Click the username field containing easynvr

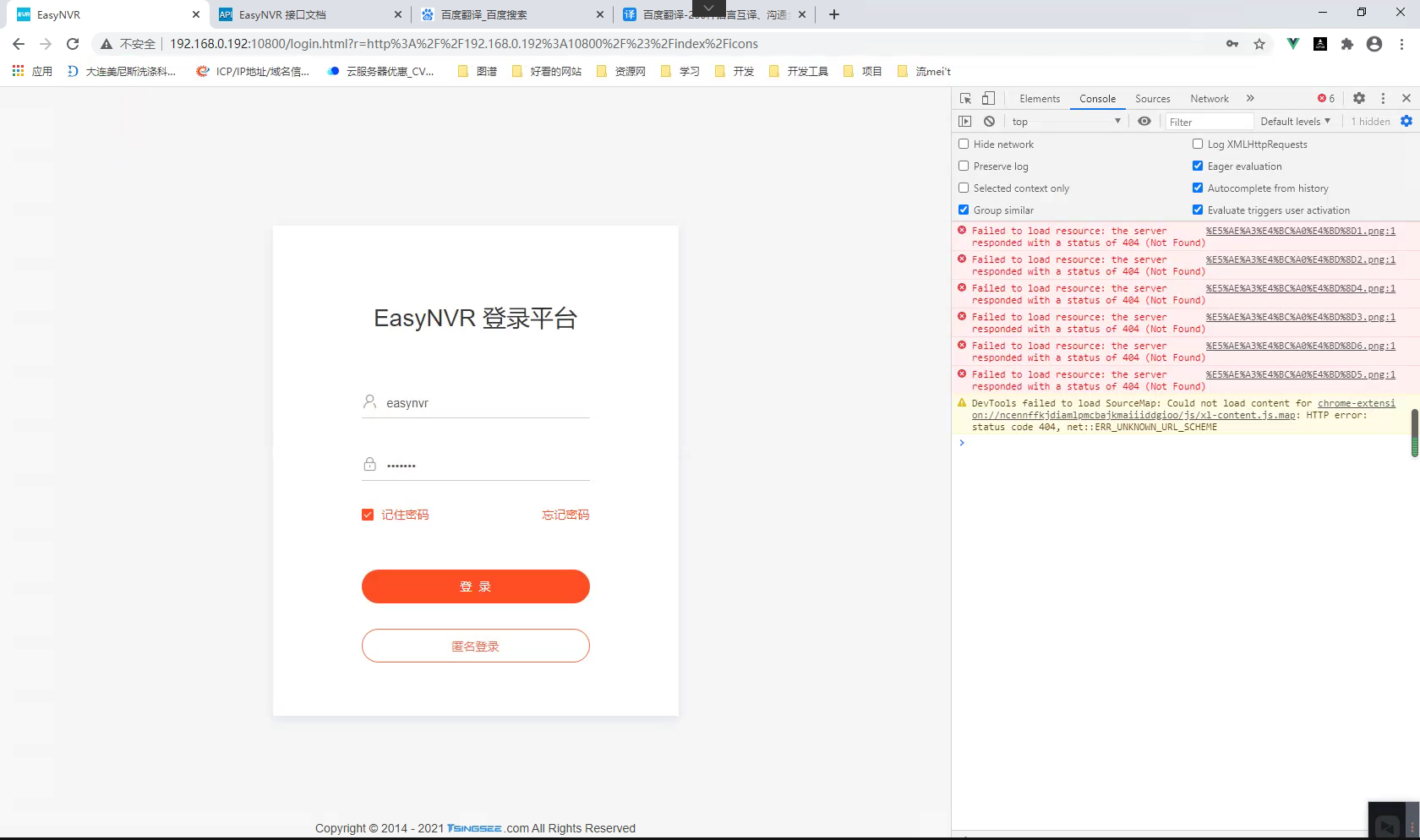coord(476,402)
